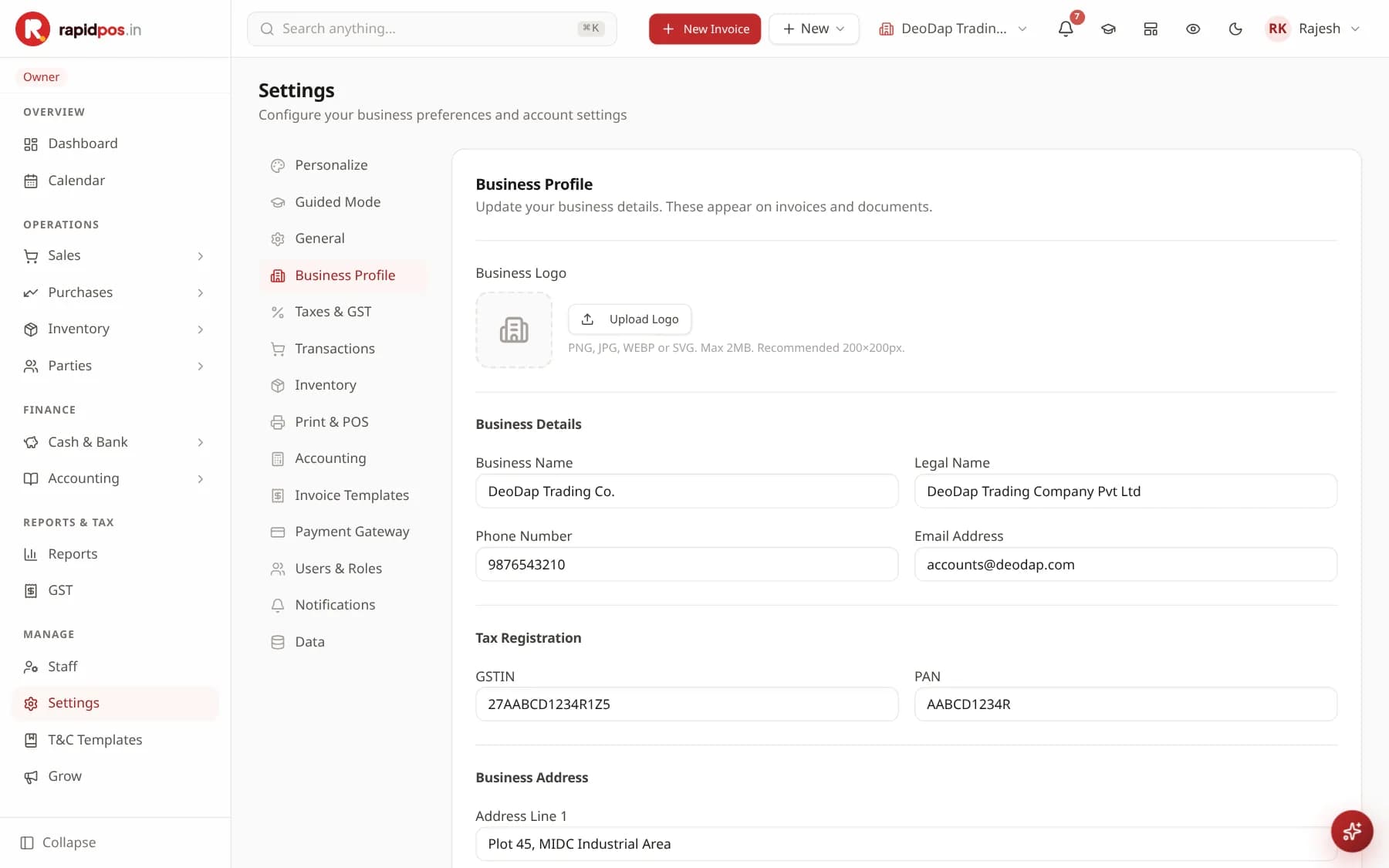This screenshot has width=1389, height=868.
Task: Open the Calendar page
Action: click(116, 181)
